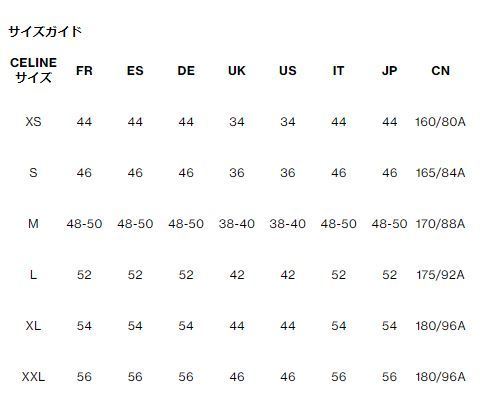Image resolution: width=497 pixels, height=416 pixels.
Task: Click the サイズガイド heading
Action: tap(45, 32)
